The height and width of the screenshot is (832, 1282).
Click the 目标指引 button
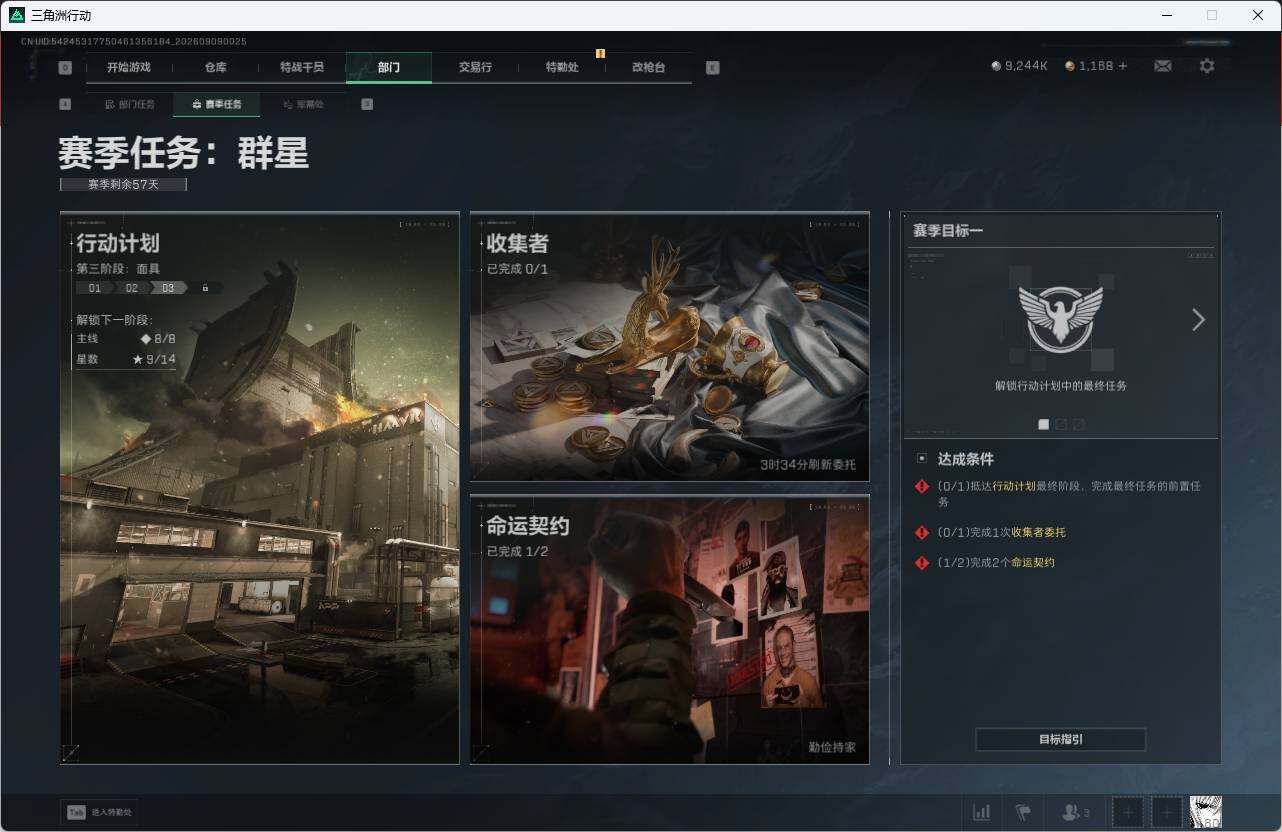pyautogui.click(x=1061, y=740)
